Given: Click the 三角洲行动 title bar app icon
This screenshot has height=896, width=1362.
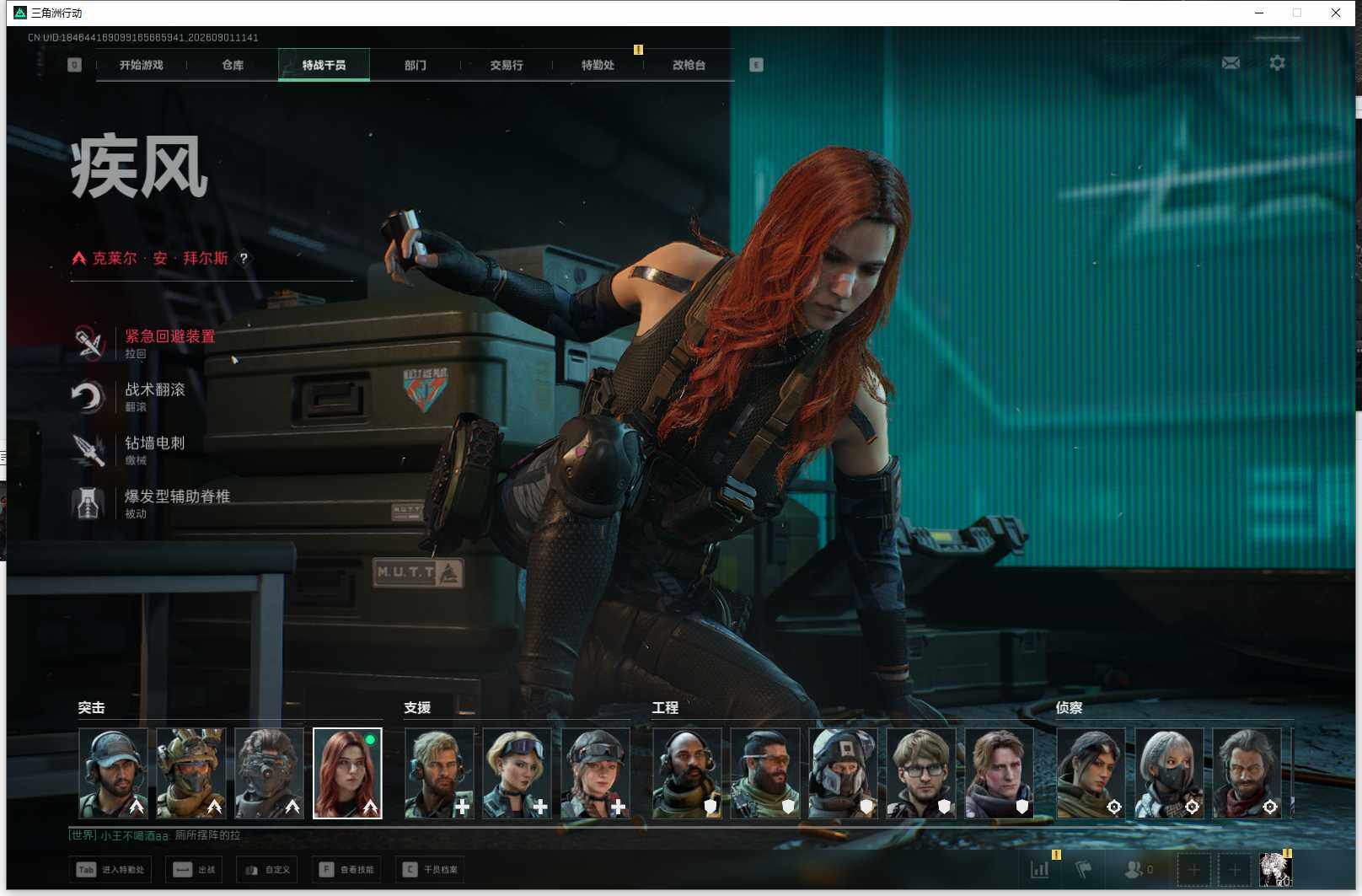Looking at the screenshot, I should coord(20,13).
